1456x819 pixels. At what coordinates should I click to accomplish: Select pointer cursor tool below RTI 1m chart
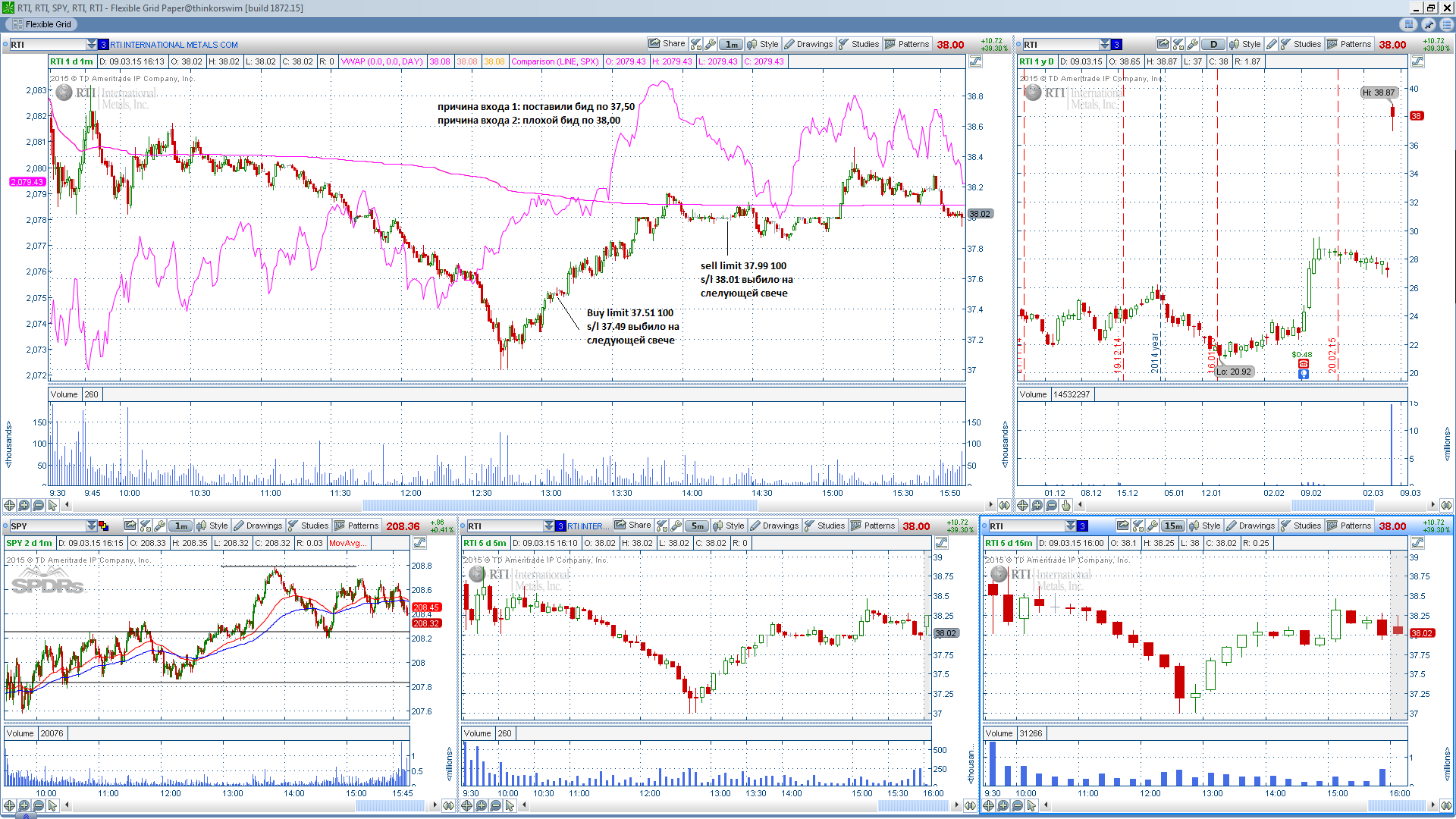[x=52, y=505]
